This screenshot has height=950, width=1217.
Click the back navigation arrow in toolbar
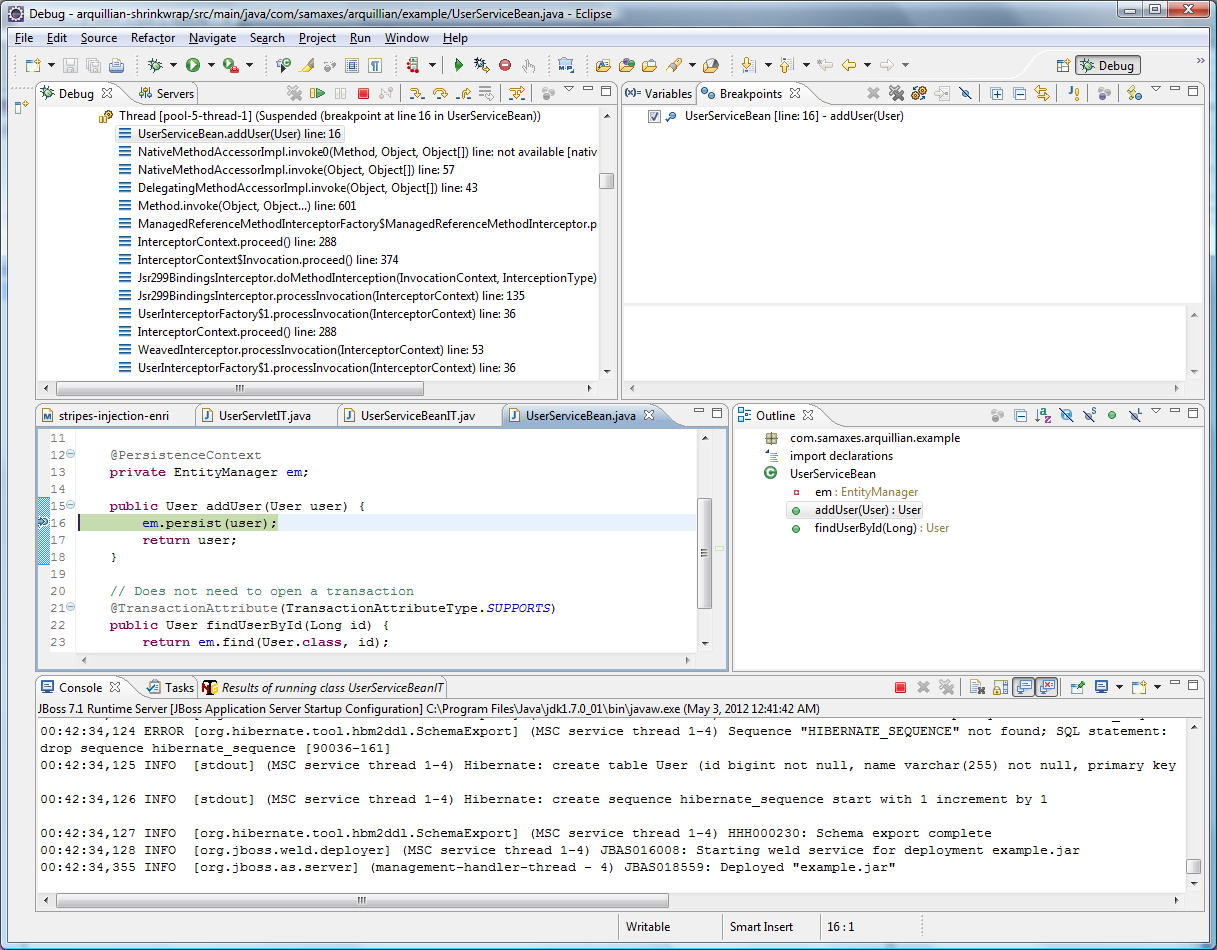[849, 65]
